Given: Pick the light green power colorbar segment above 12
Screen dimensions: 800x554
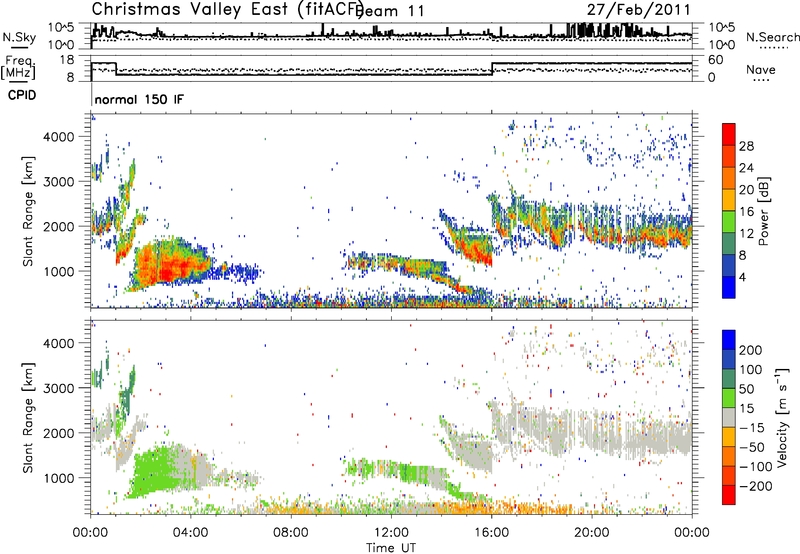Looking at the screenshot, I should click(729, 222).
